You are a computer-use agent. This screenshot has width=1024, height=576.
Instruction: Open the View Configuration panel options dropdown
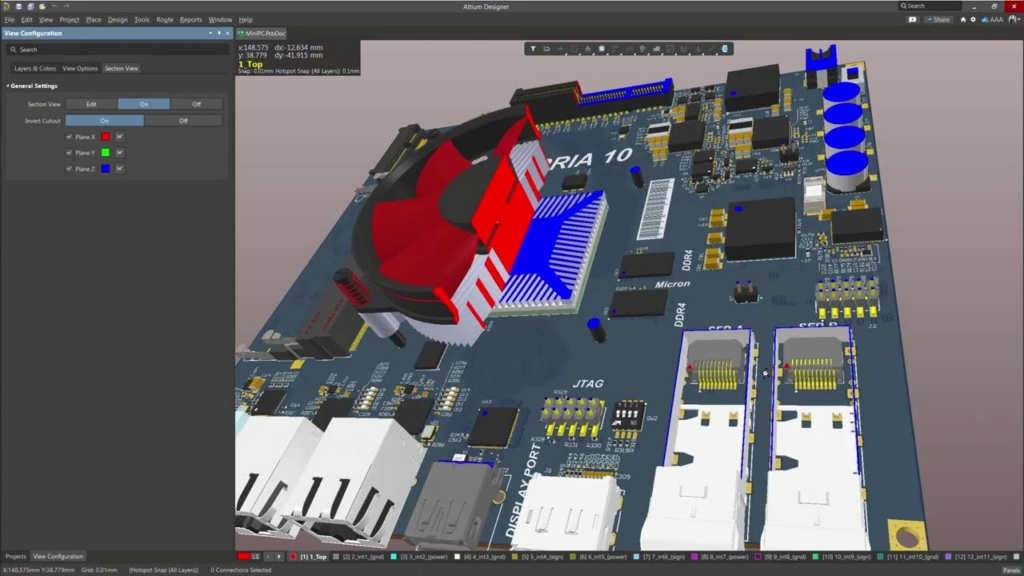click(210, 33)
